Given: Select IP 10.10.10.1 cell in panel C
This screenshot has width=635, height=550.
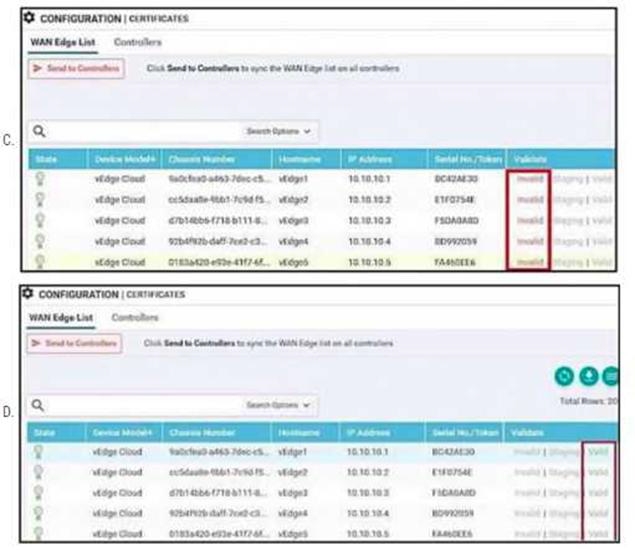Looking at the screenshot, I should coord(369,179).
